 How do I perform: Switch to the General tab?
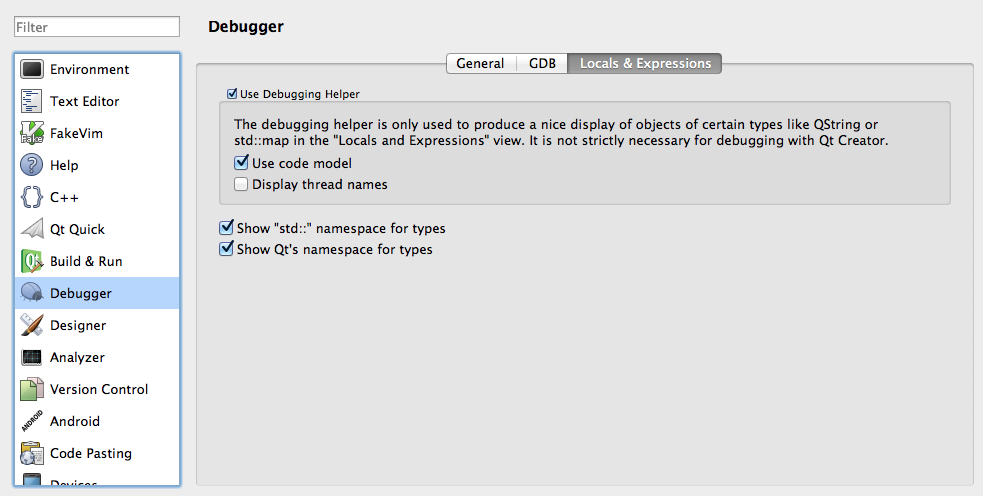(480, 63)
